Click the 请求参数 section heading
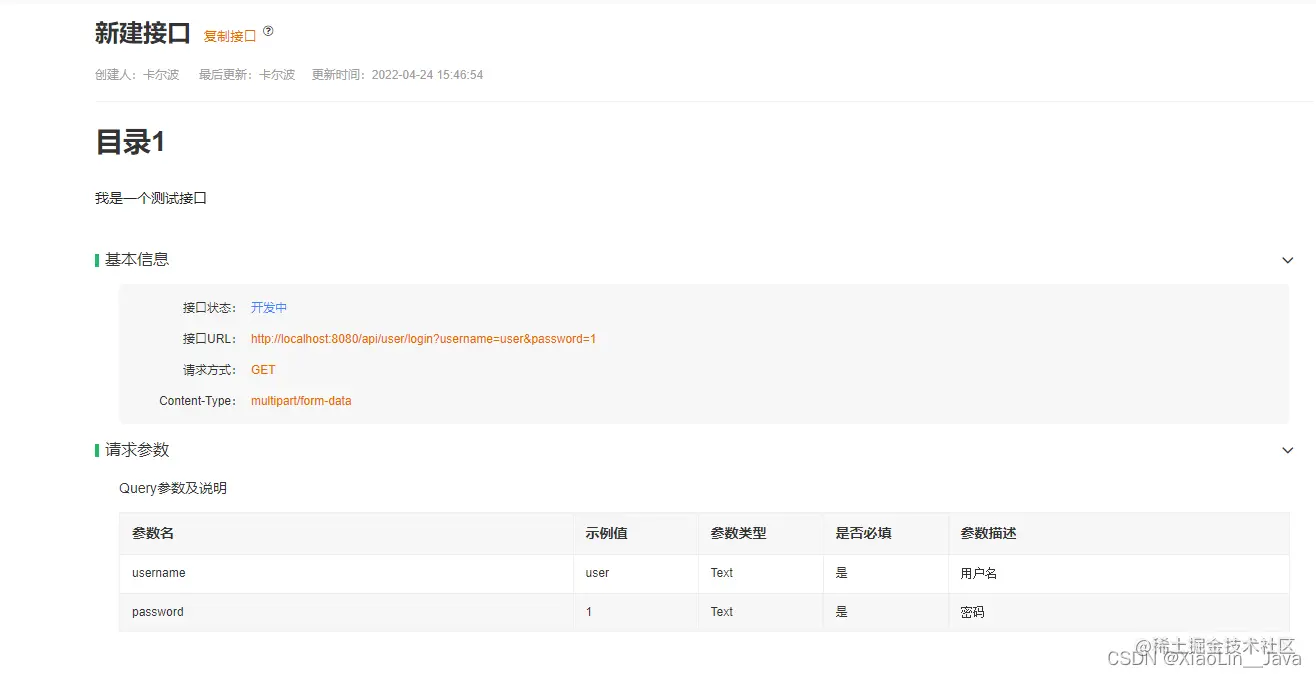Screen dimensions: 1316x677 137,450
